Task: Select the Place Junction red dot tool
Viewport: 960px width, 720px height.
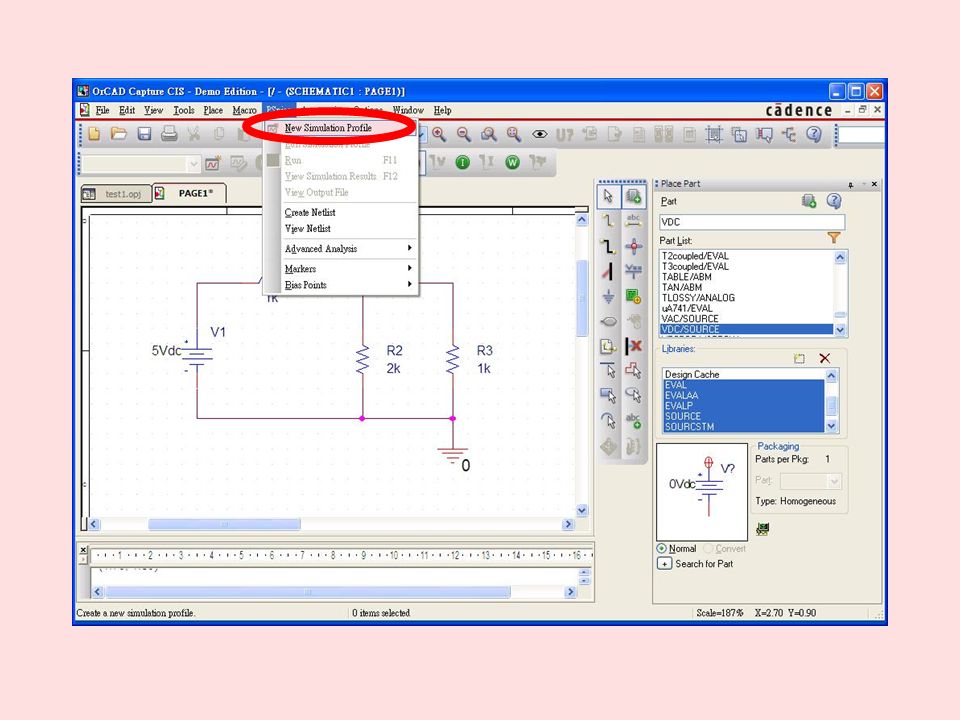Action: [633, 246]
